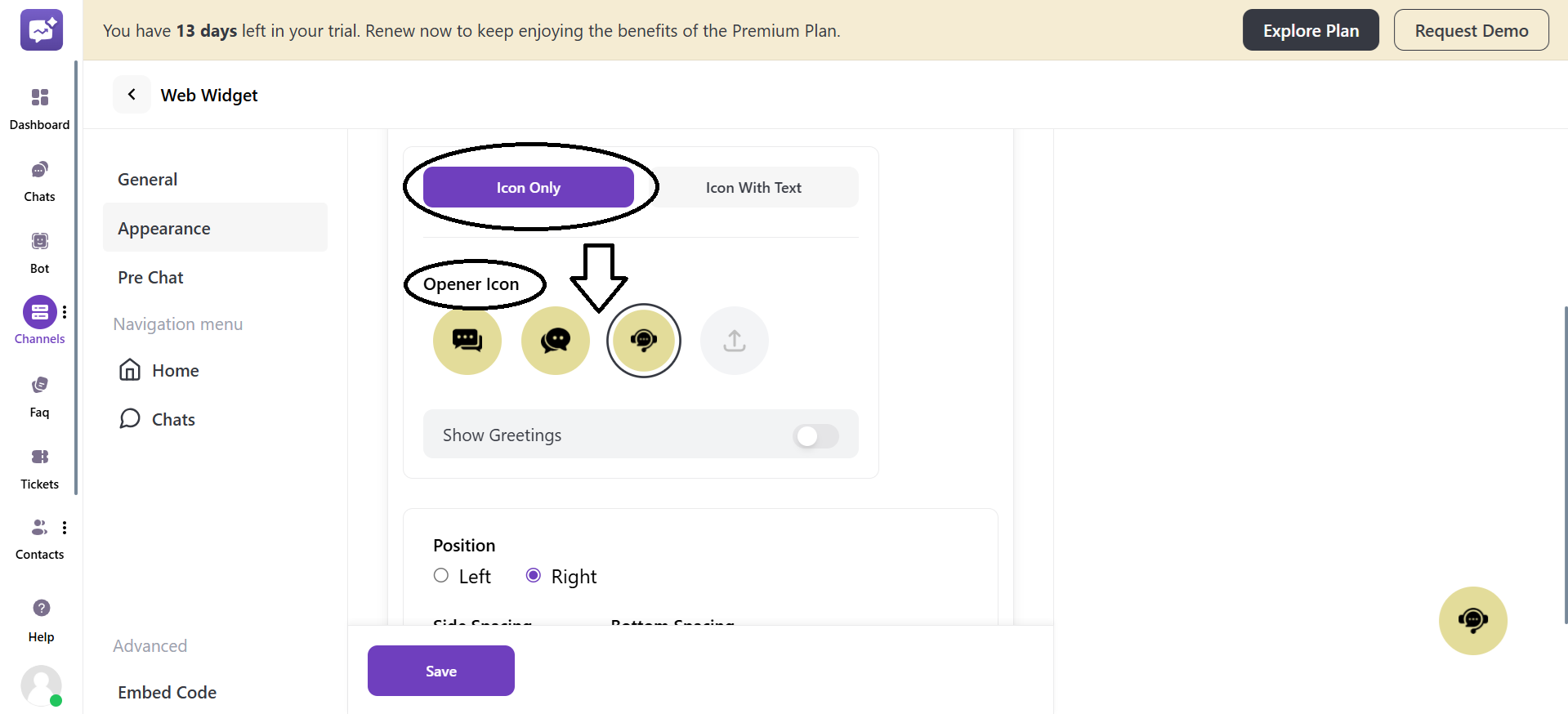Open the Pre Chat settings menu

(151, 278)
